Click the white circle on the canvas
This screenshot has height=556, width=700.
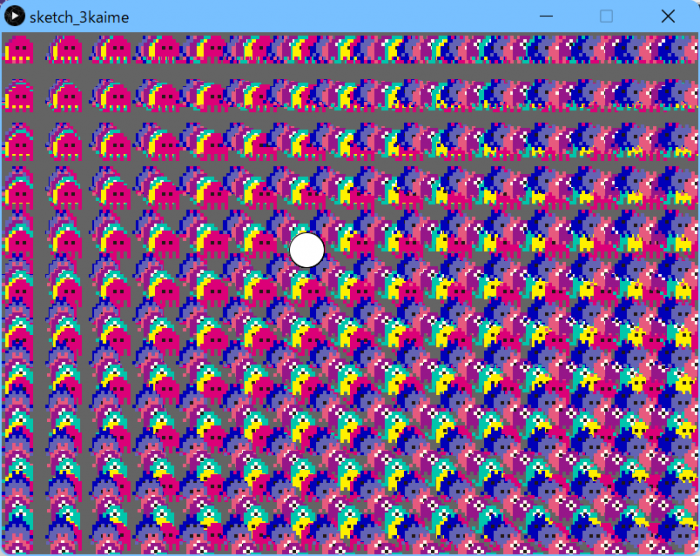[307, 250]
